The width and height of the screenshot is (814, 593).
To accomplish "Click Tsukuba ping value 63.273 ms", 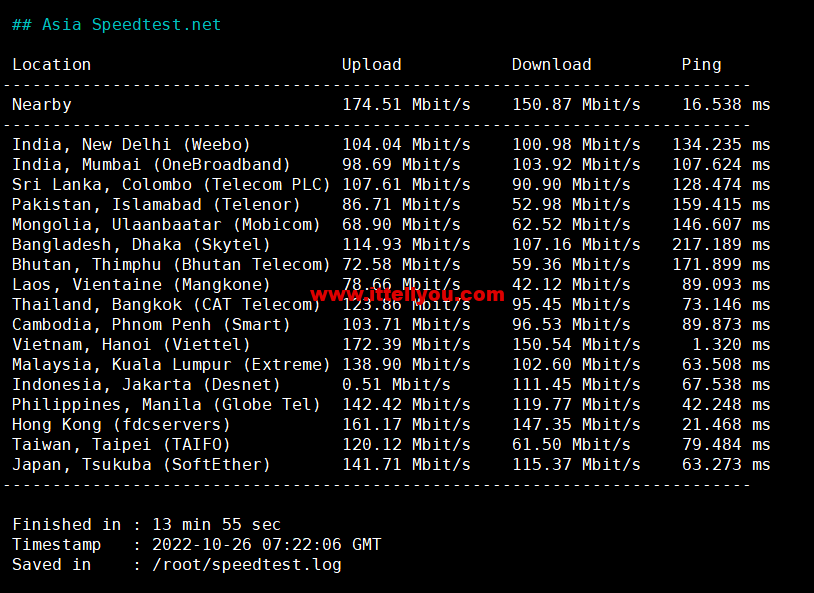I will click(726, 465).
